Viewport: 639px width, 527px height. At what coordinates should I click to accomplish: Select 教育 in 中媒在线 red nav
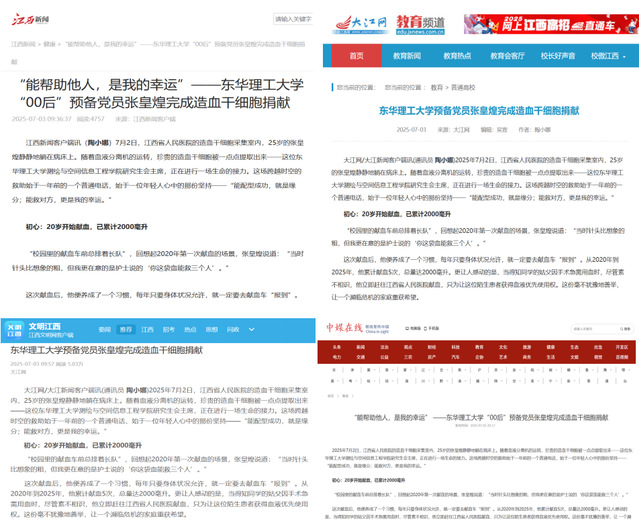tap(479, 347)
